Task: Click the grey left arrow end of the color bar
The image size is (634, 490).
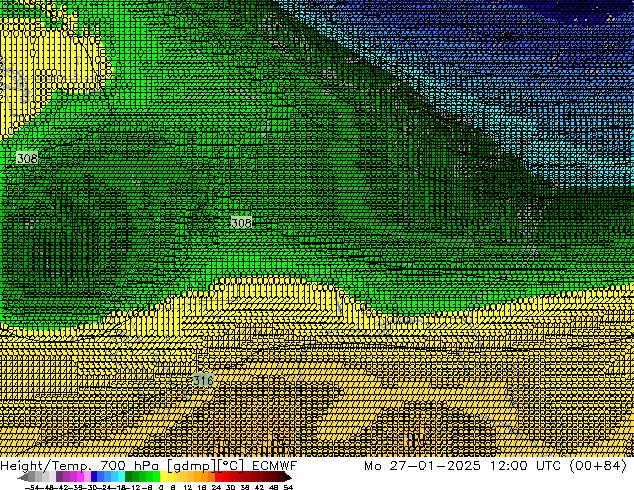Action: coord(23,478)
